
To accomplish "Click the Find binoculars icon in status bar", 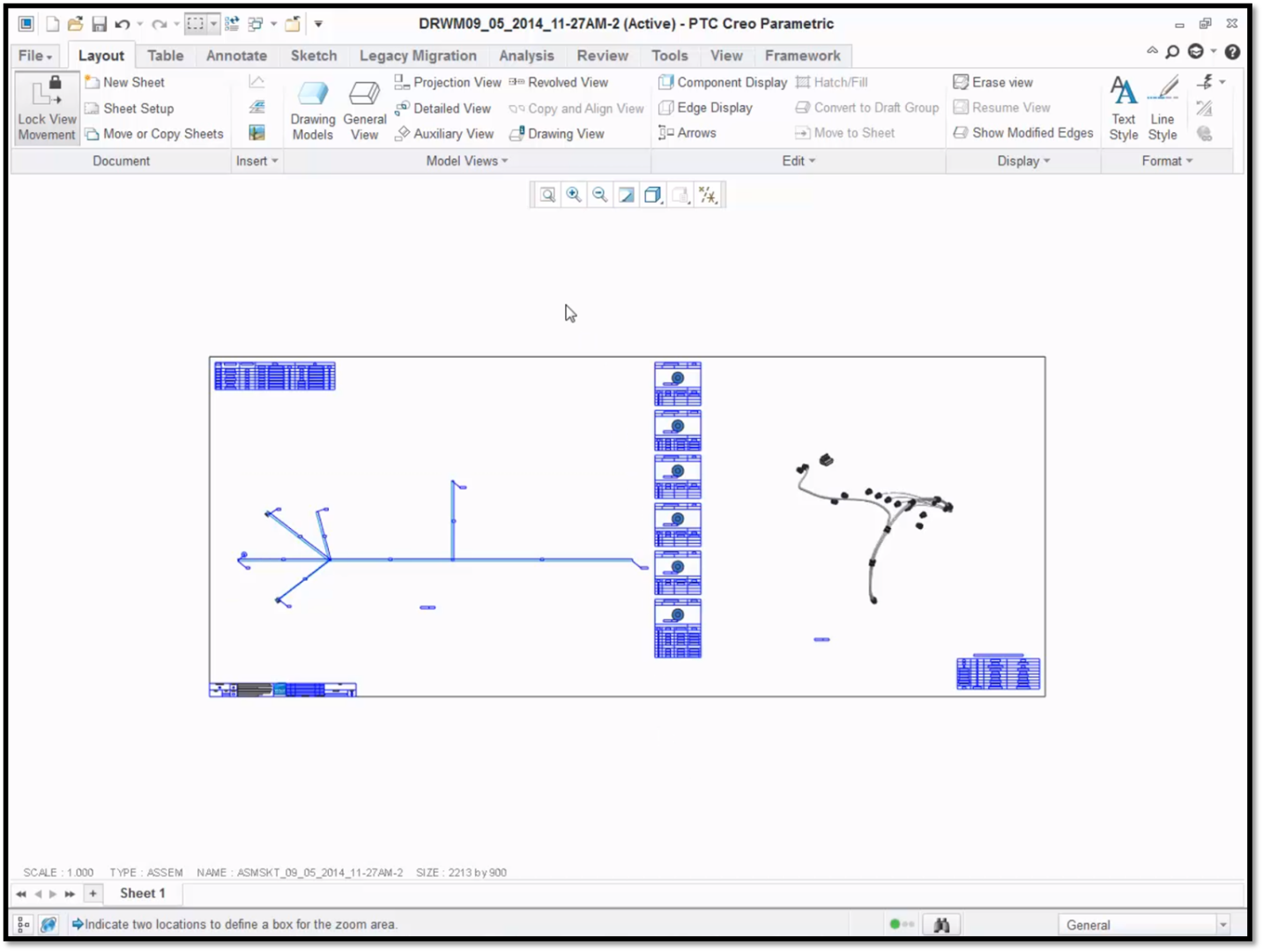I will click(941, 925).
